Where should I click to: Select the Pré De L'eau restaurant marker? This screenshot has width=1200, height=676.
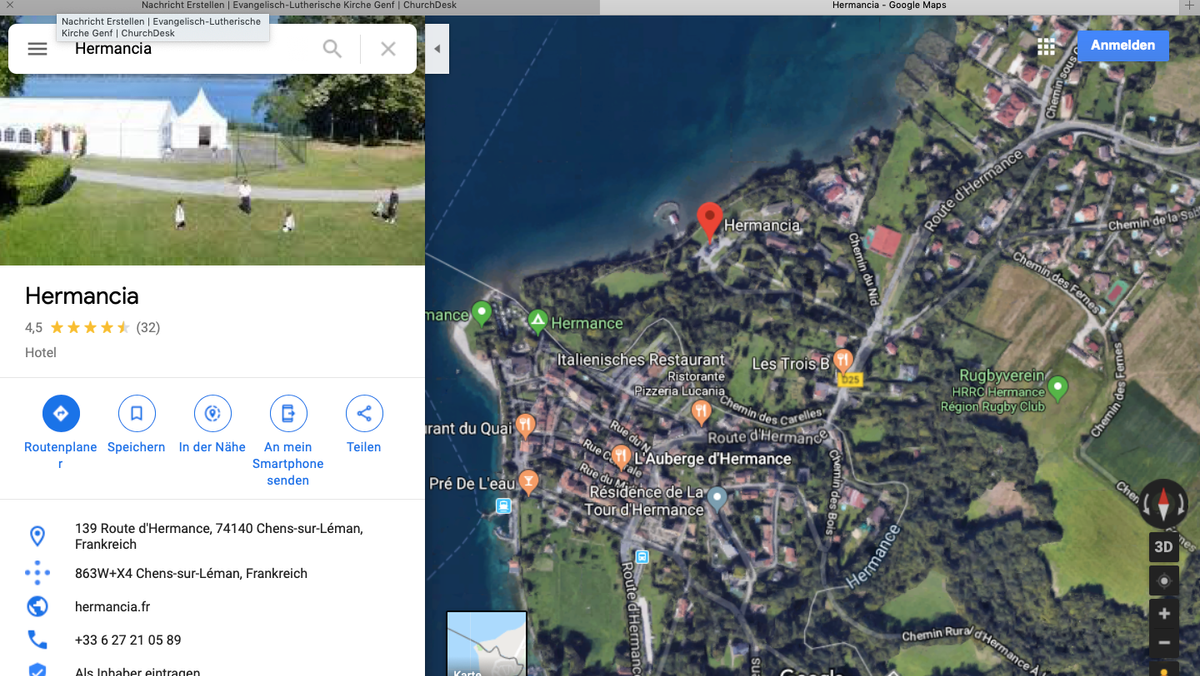528,482
